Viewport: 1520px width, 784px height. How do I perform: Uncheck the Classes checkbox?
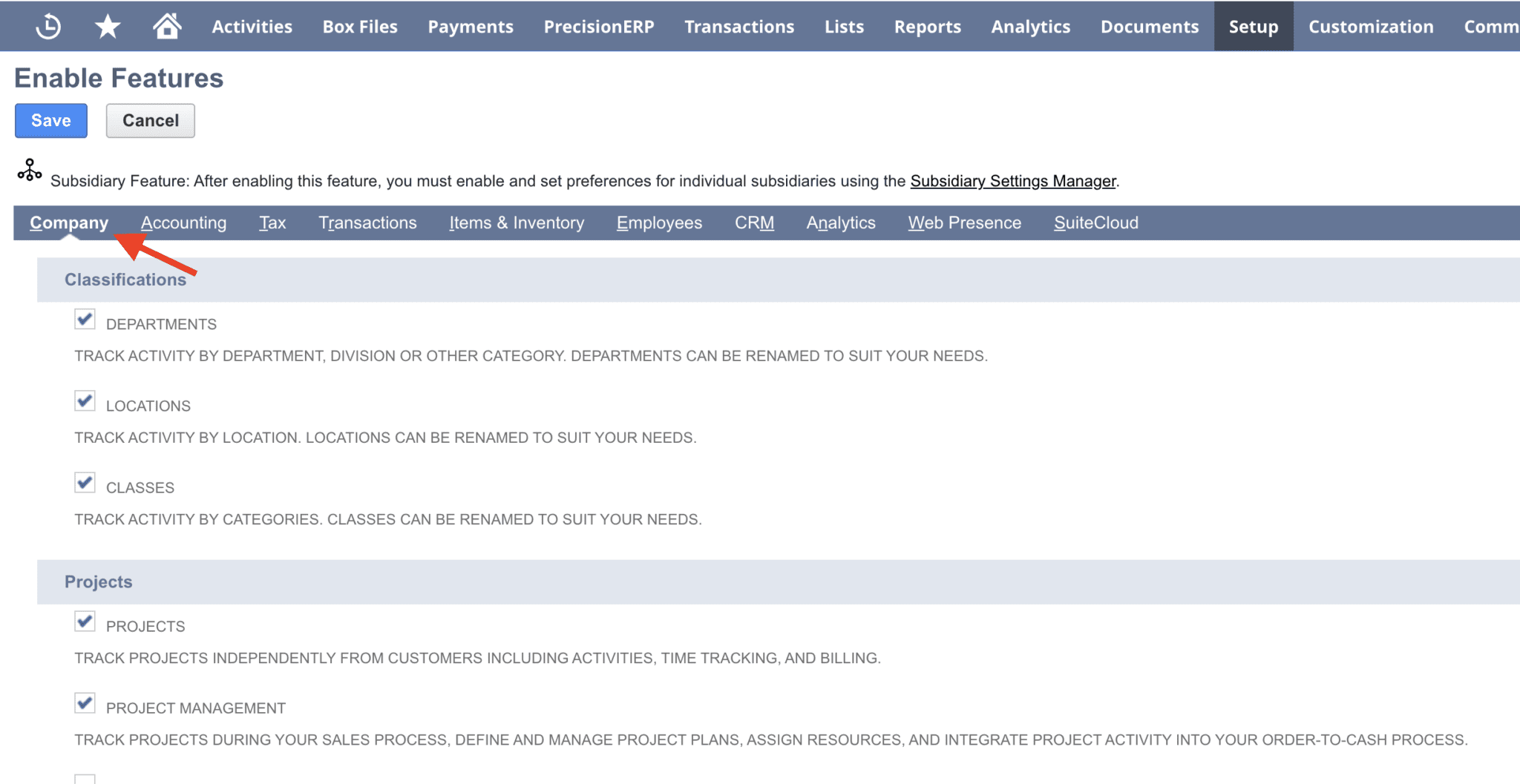[x=84, y=482]
